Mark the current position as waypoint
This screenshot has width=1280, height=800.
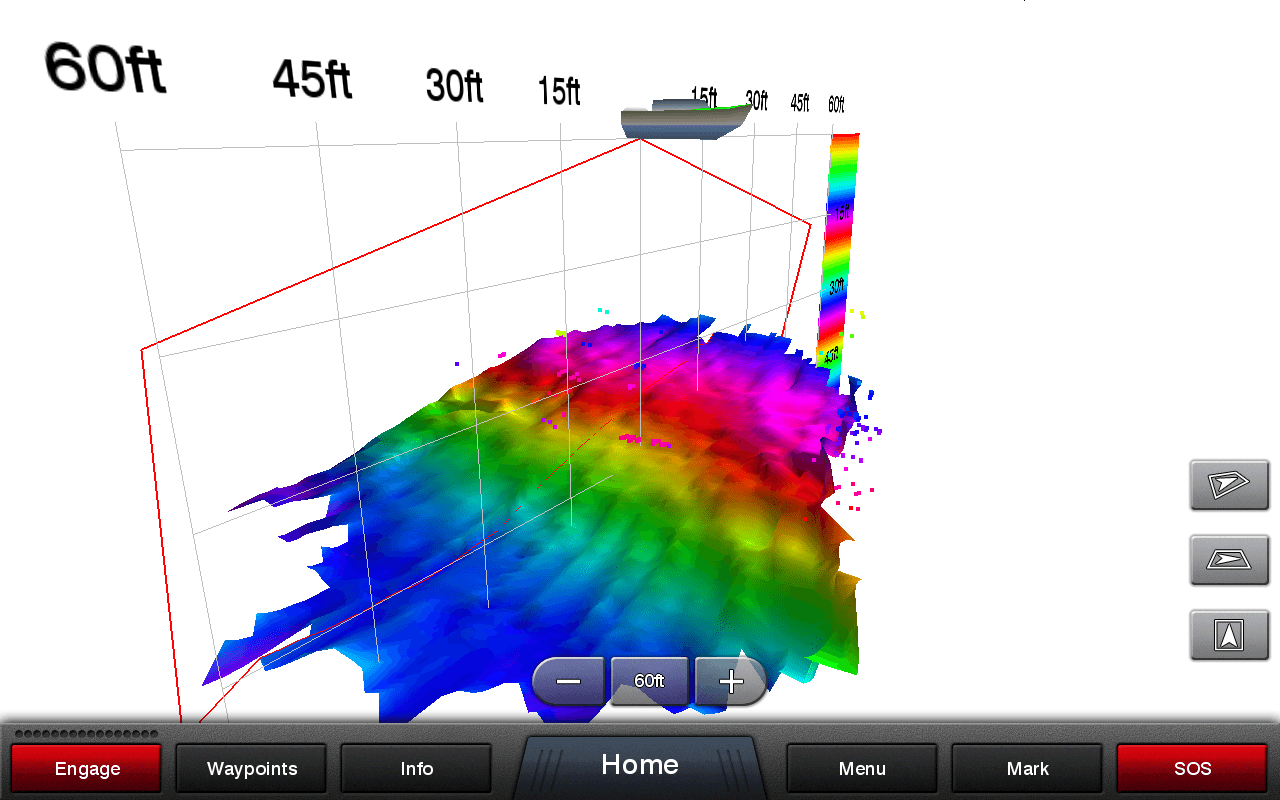tap(1027, 769)
